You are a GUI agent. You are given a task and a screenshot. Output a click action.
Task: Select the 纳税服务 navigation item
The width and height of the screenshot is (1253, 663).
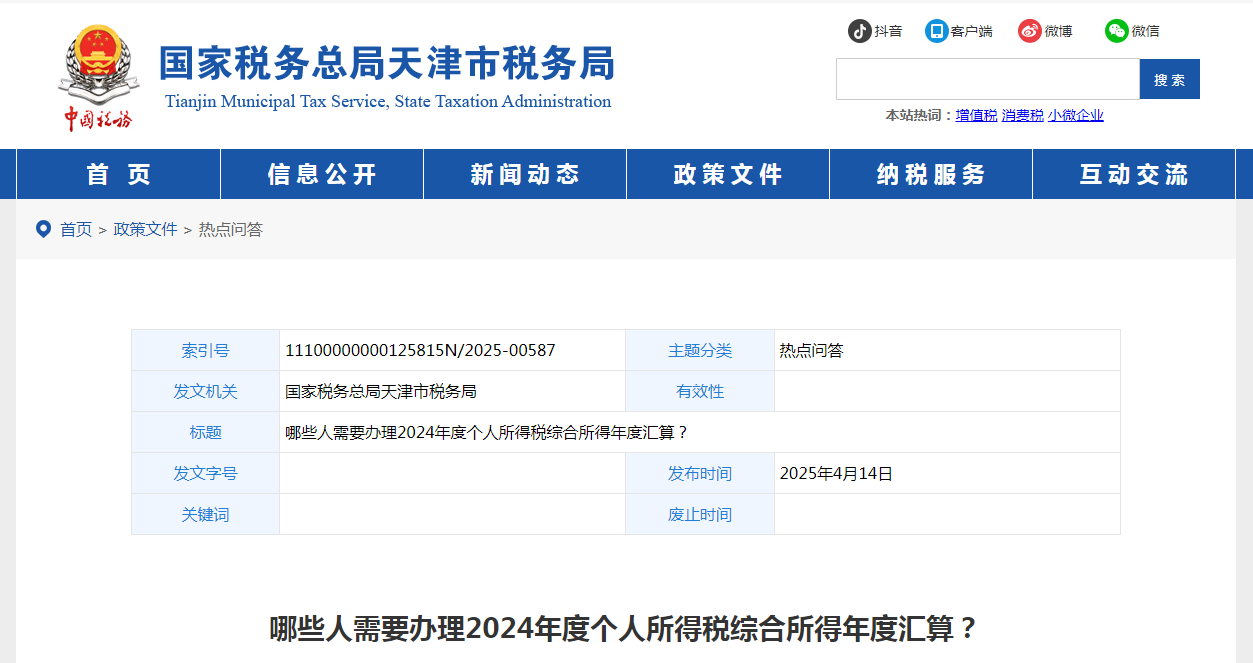click(930, 173)
